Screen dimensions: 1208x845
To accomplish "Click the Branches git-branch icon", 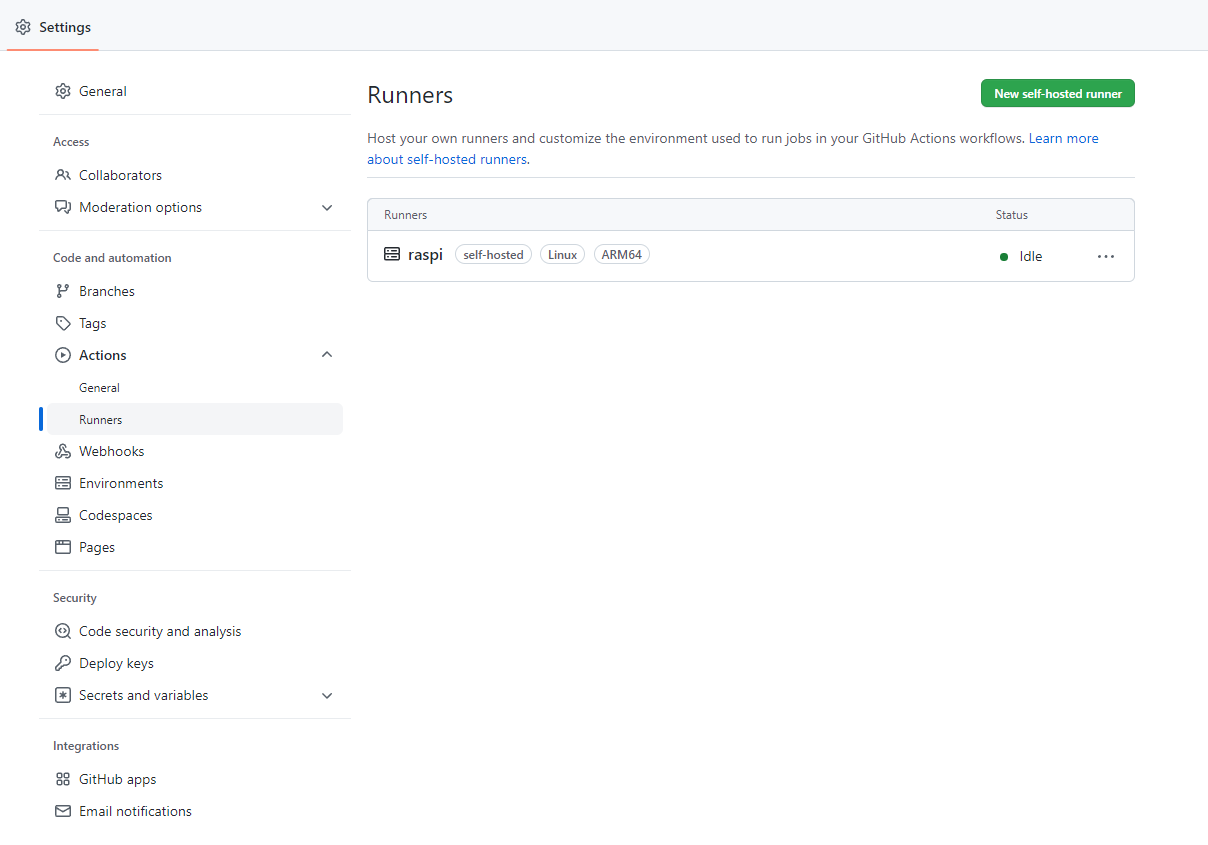I will coord(63,291).
